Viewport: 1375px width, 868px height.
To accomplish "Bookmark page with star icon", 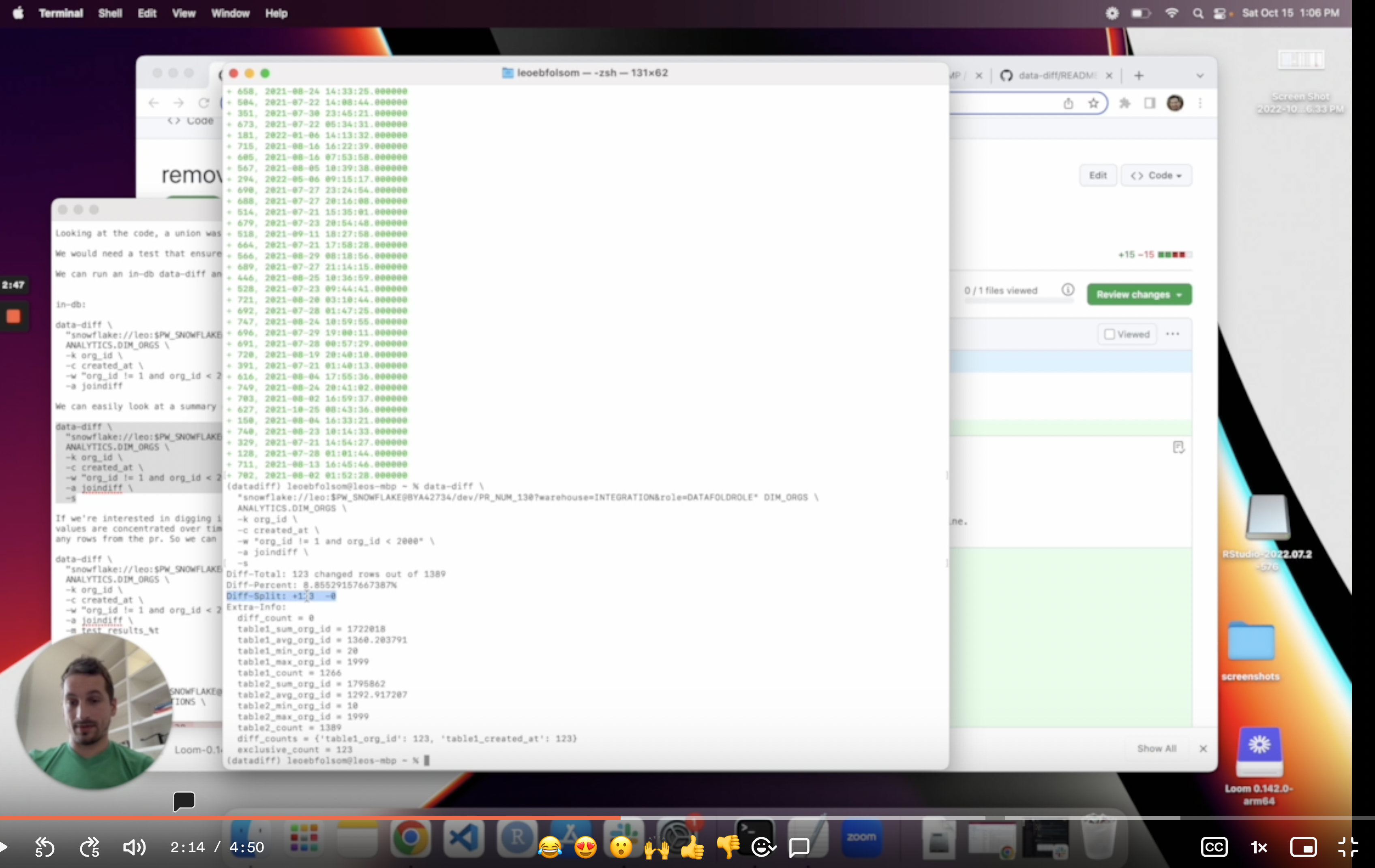I will click(x=1093, y=103).
